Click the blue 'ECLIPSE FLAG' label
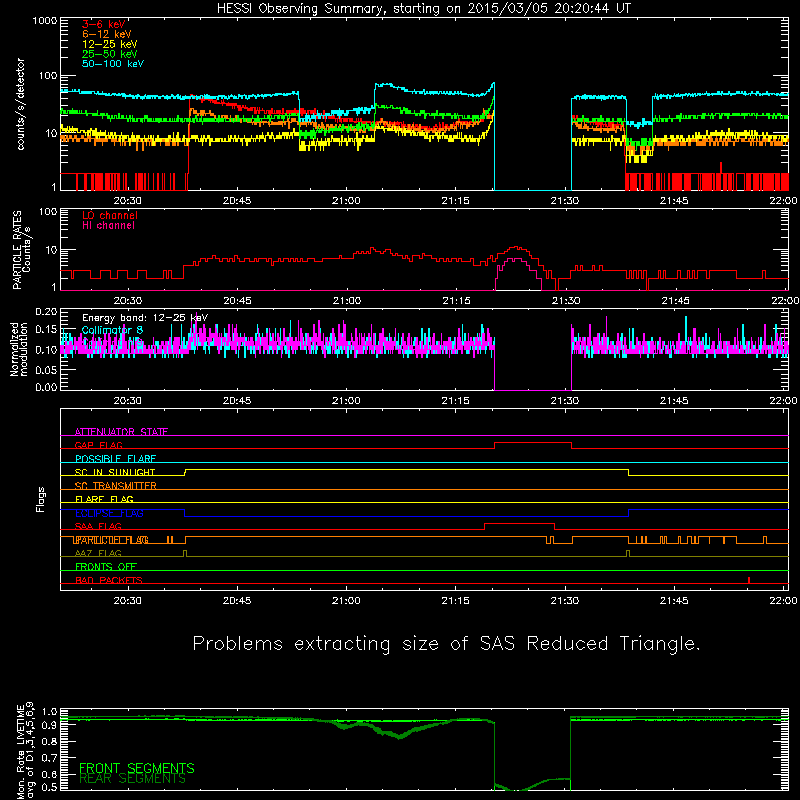 [x=109, y=513]
